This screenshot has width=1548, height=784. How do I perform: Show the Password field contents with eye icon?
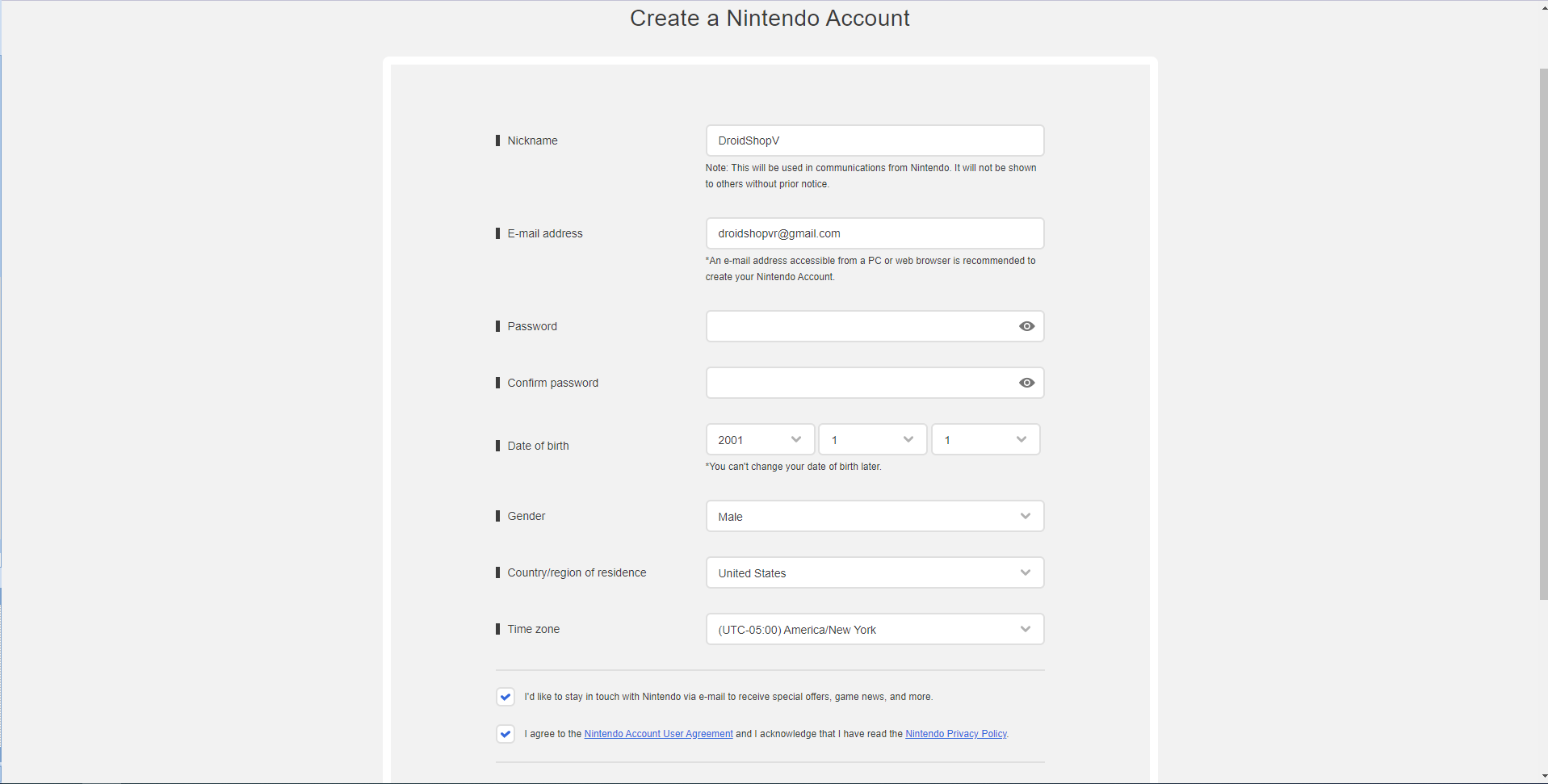pos(1026,326)
